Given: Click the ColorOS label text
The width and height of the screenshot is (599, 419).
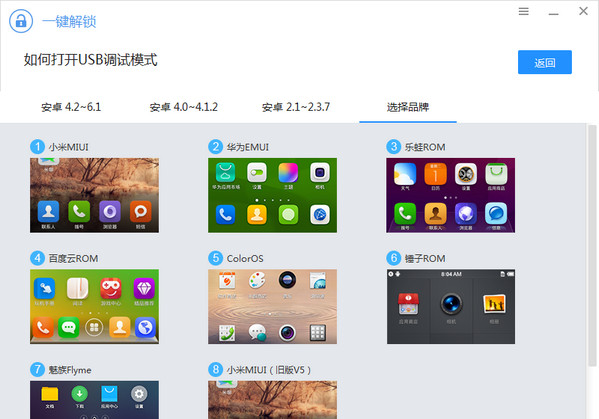Looking at the screenshot, I should [245, 259].
